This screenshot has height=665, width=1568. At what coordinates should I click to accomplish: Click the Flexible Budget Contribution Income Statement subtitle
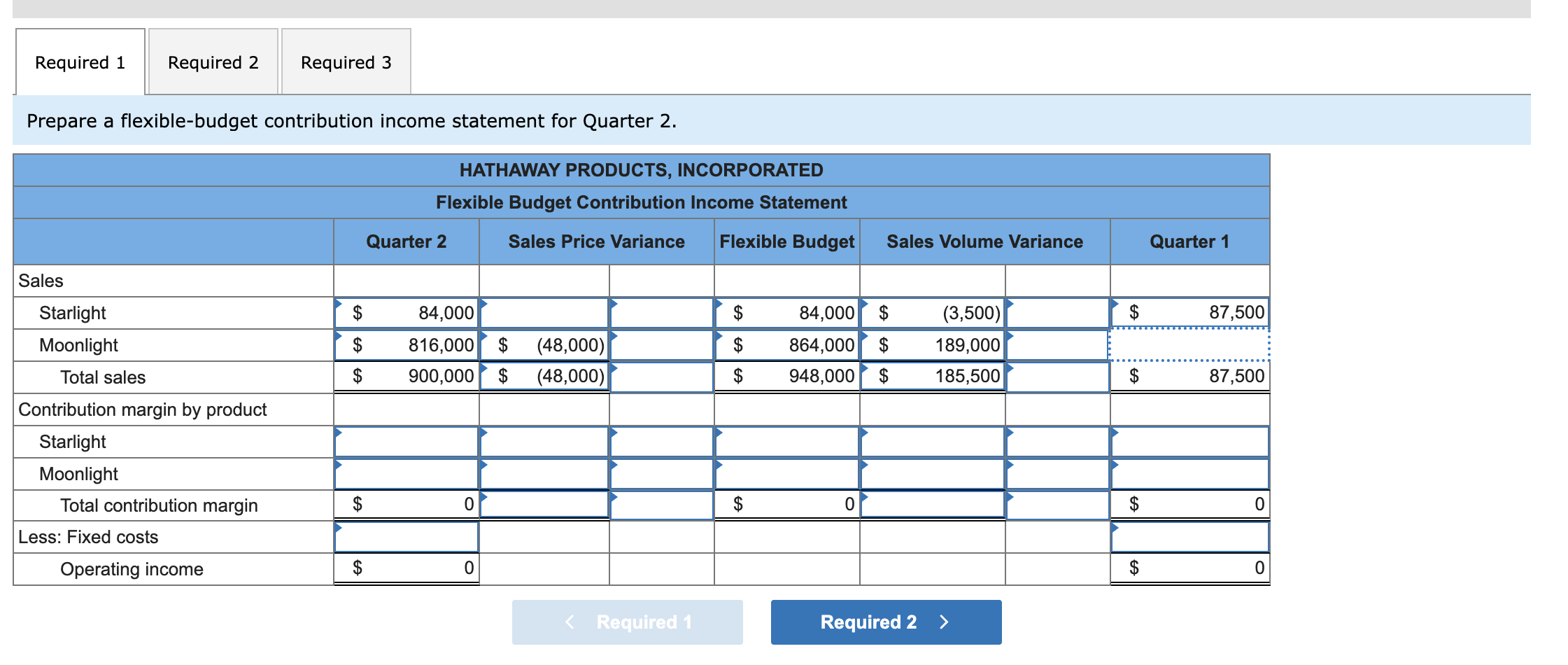pos(642,202)
